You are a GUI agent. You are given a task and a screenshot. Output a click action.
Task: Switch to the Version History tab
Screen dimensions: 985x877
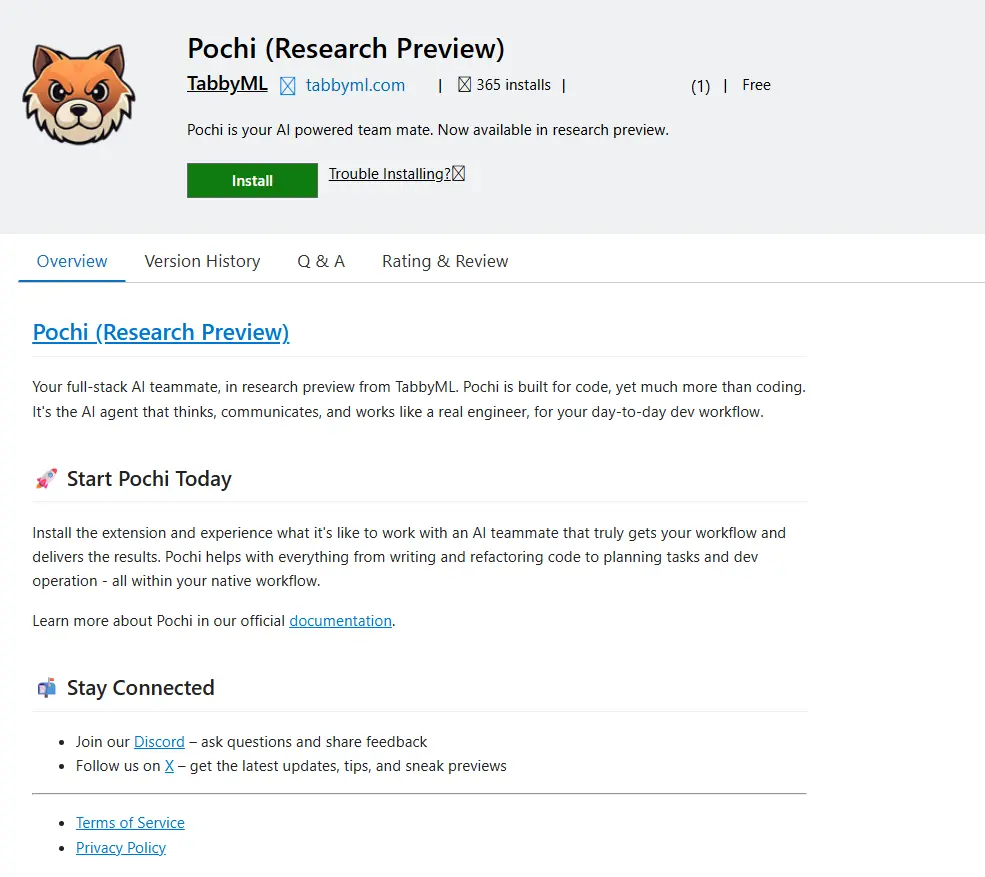coord(202,261)
